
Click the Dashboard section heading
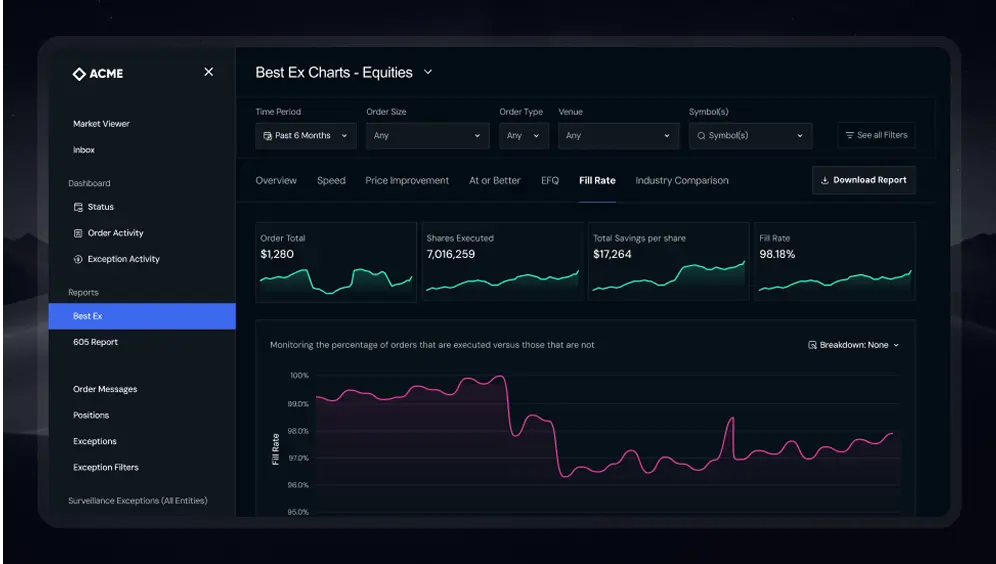click(x=89, y=184)
